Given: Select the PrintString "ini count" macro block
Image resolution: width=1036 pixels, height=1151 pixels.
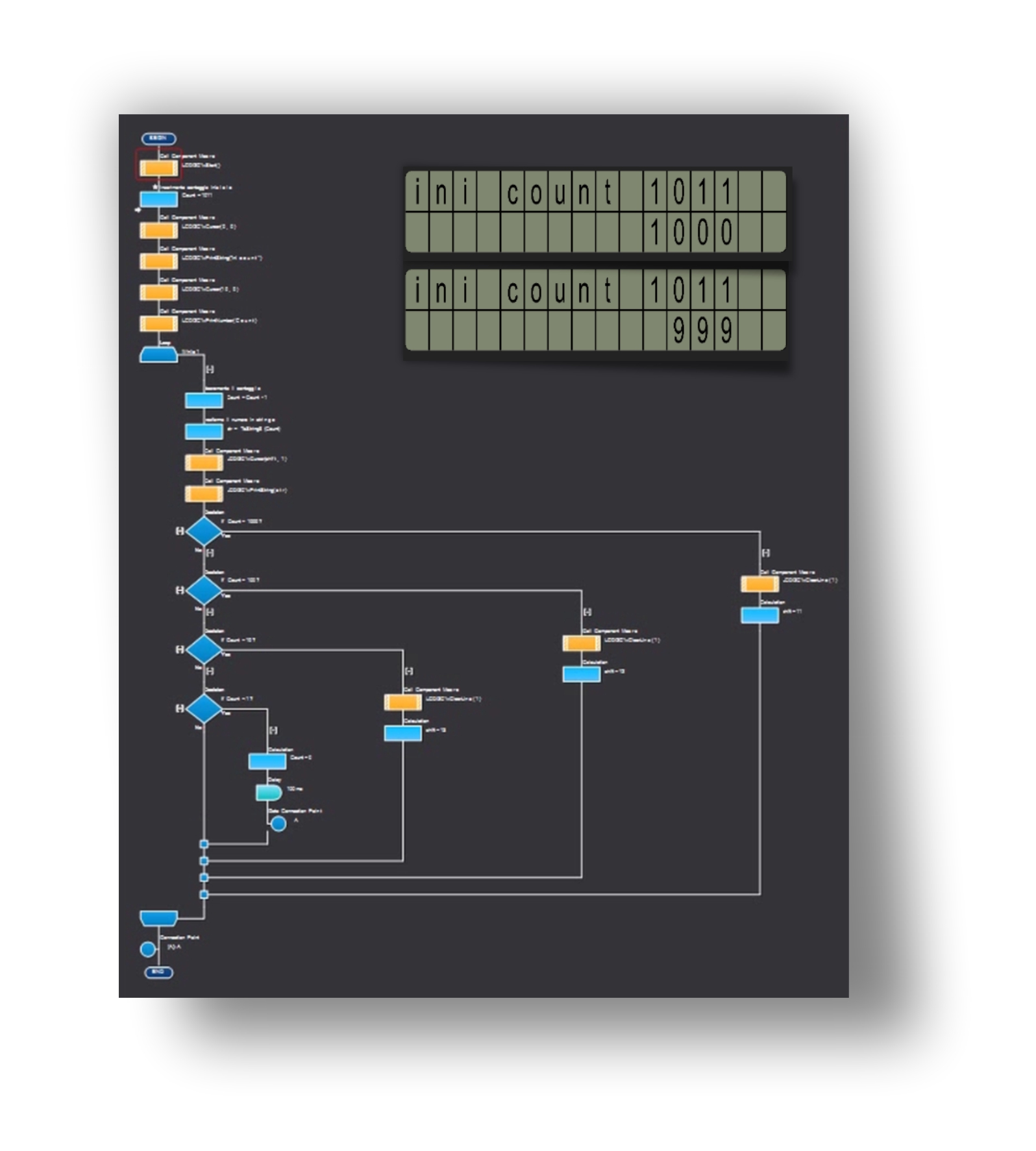Looking at the screenshot, I should click(159, 262).
